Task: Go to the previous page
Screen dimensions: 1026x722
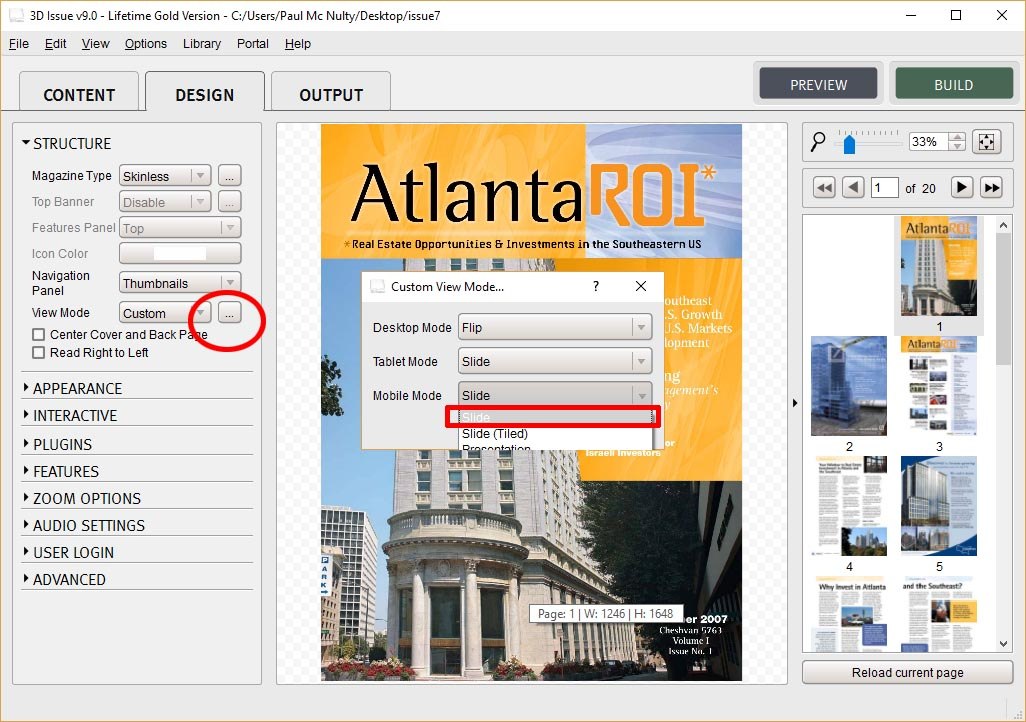Action: tap(853, 188)
